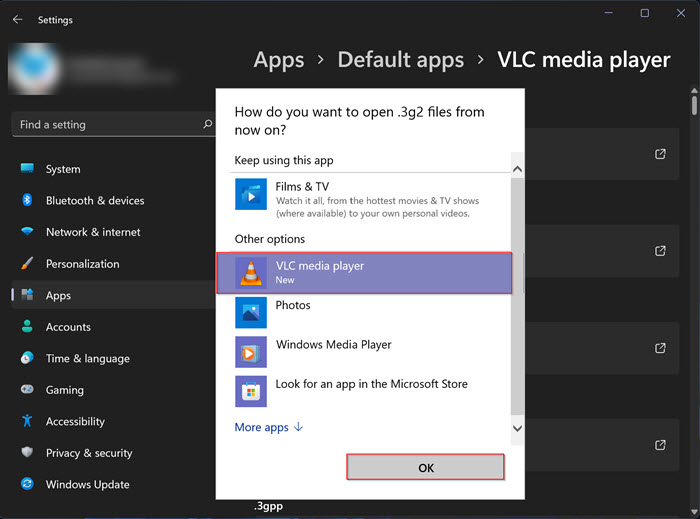This screenshot has width=700, height=519.
Task: Open System settings category
Action: [63, 169]
